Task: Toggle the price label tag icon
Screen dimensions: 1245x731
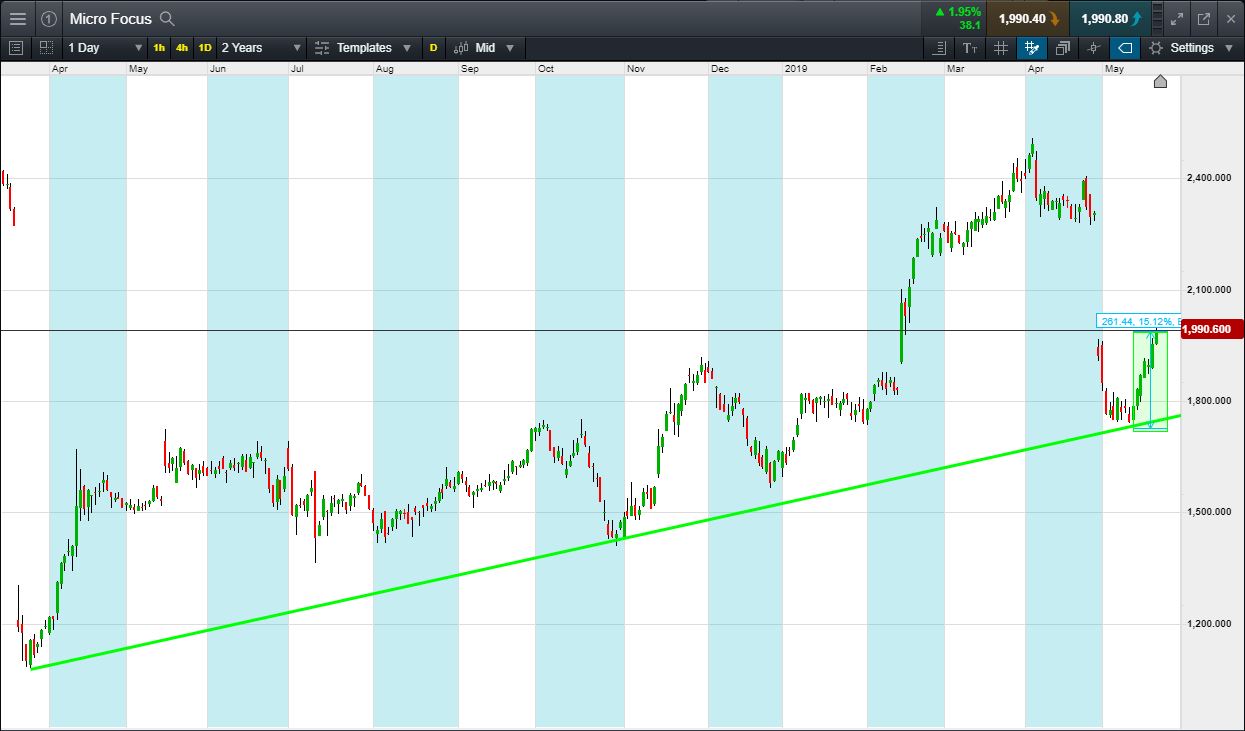Action: pos(1125,47)
